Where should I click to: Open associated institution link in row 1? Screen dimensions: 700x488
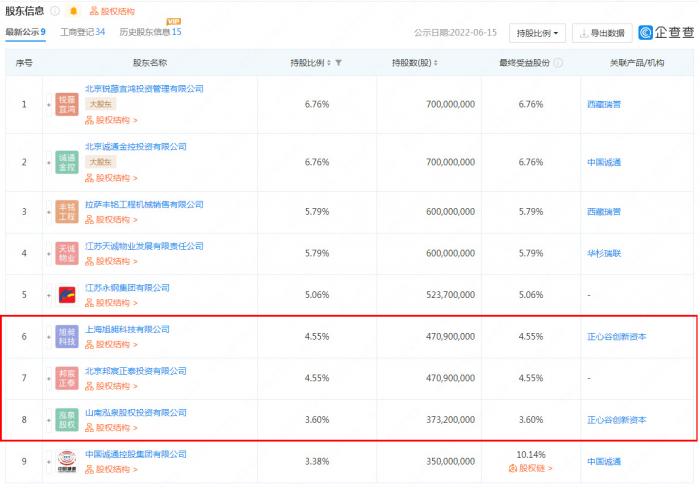coord(604,104)
